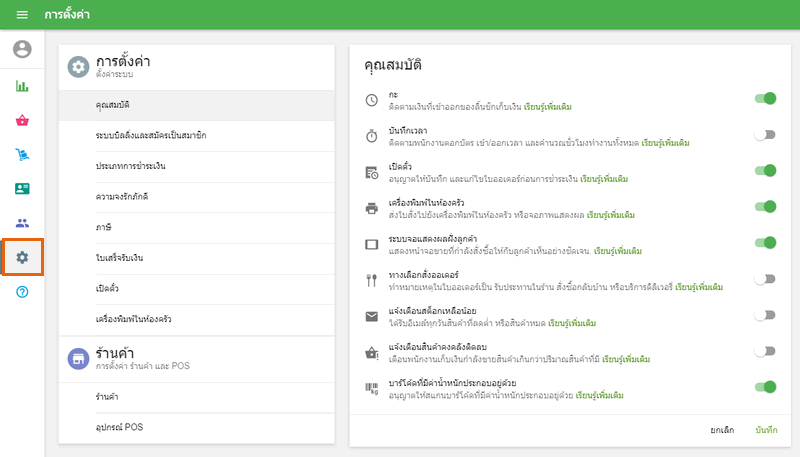The width and height of the screenshot is (800, 457).
Task: Open the reports bar chart icon
Action: point(22,86)
